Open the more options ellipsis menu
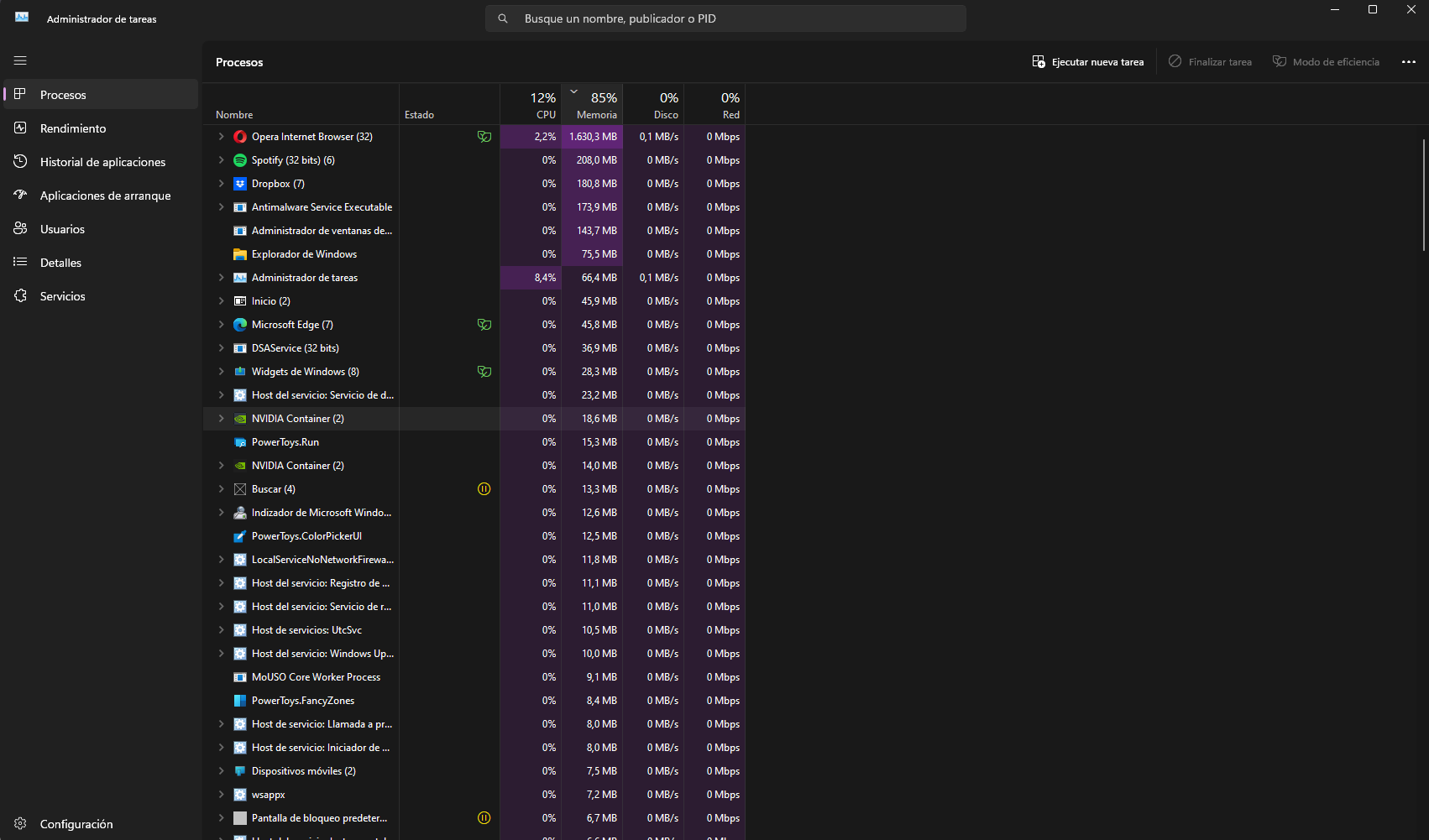This screenshot has height=840, width=1429. pyautogui.click(x=1409, y=62)
